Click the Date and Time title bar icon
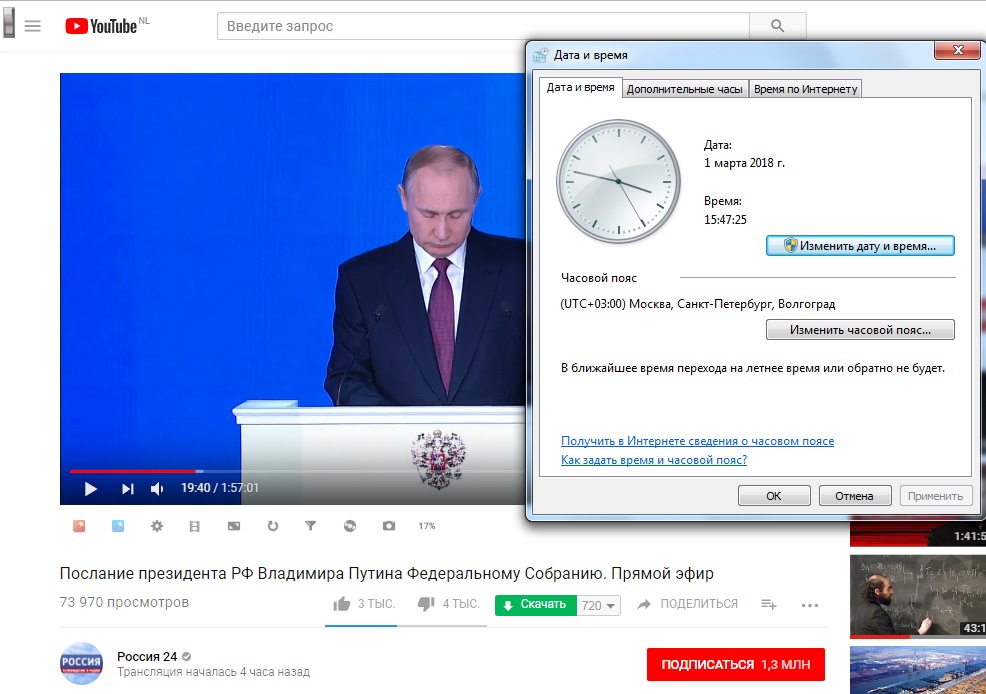The height and width of the screenshot is (694, 986). (541, 55)
